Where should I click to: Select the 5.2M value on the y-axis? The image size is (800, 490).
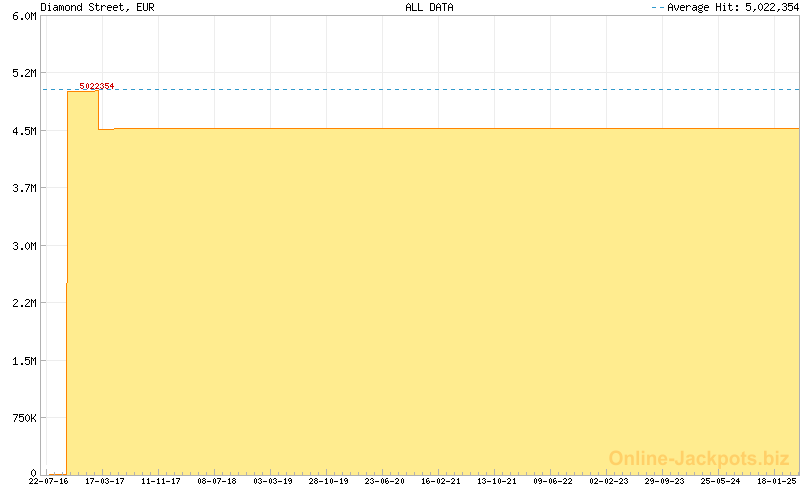pyautogui.click(x=23, y=74)
